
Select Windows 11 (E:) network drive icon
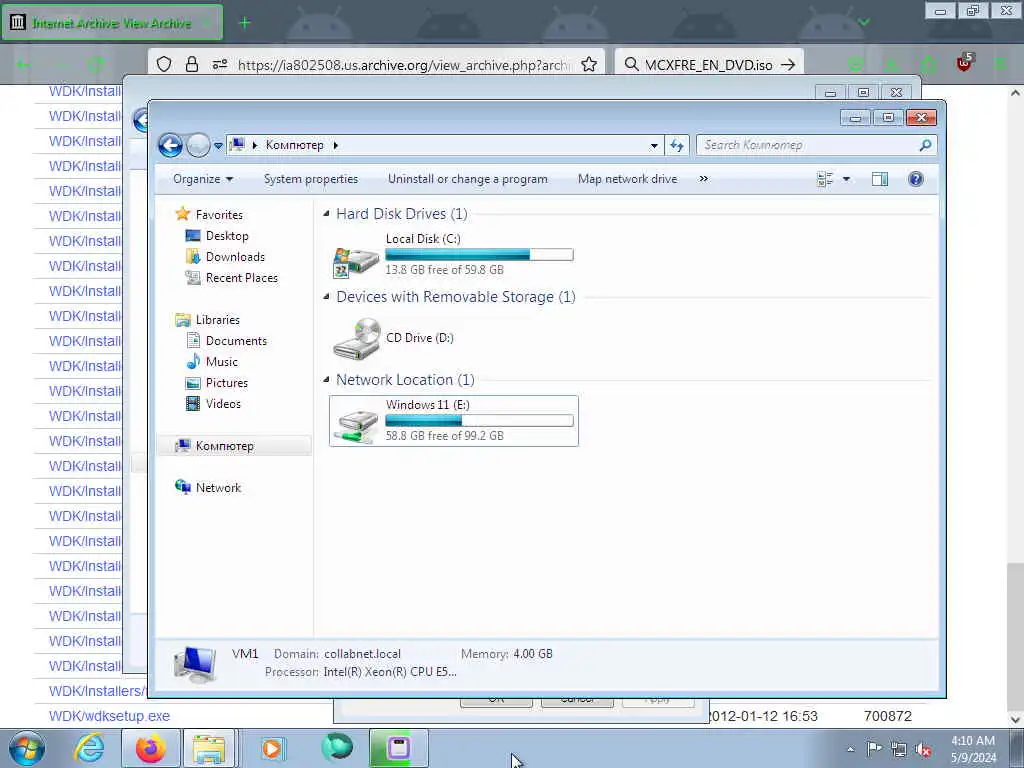(x=356, y=426)
